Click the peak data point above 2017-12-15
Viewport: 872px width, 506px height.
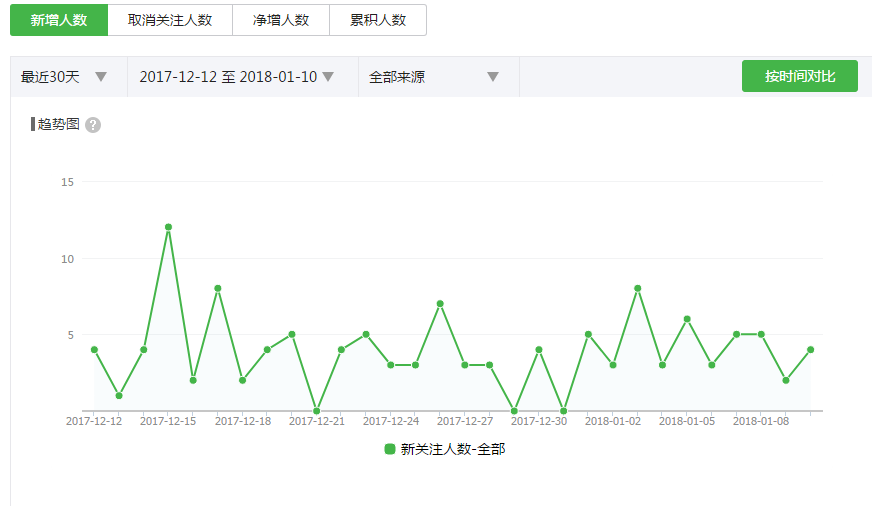[x=169, y=227]
